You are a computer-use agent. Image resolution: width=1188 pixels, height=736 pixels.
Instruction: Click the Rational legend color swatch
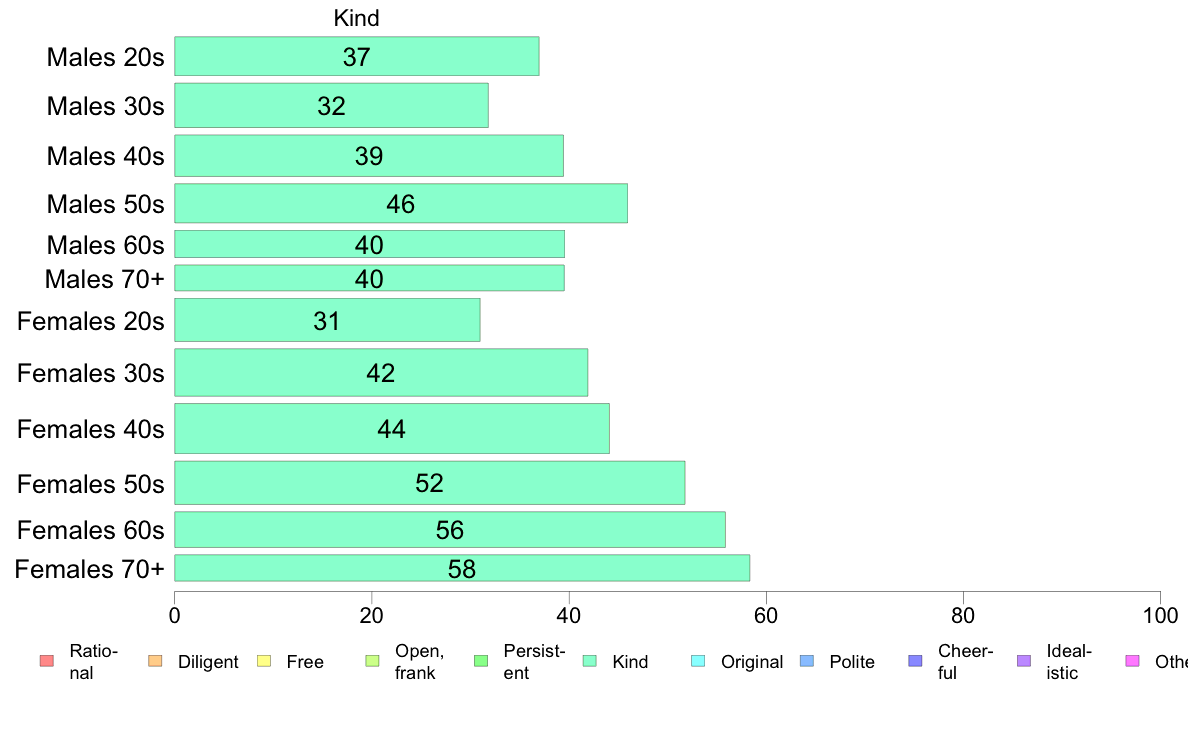(47, 661)
